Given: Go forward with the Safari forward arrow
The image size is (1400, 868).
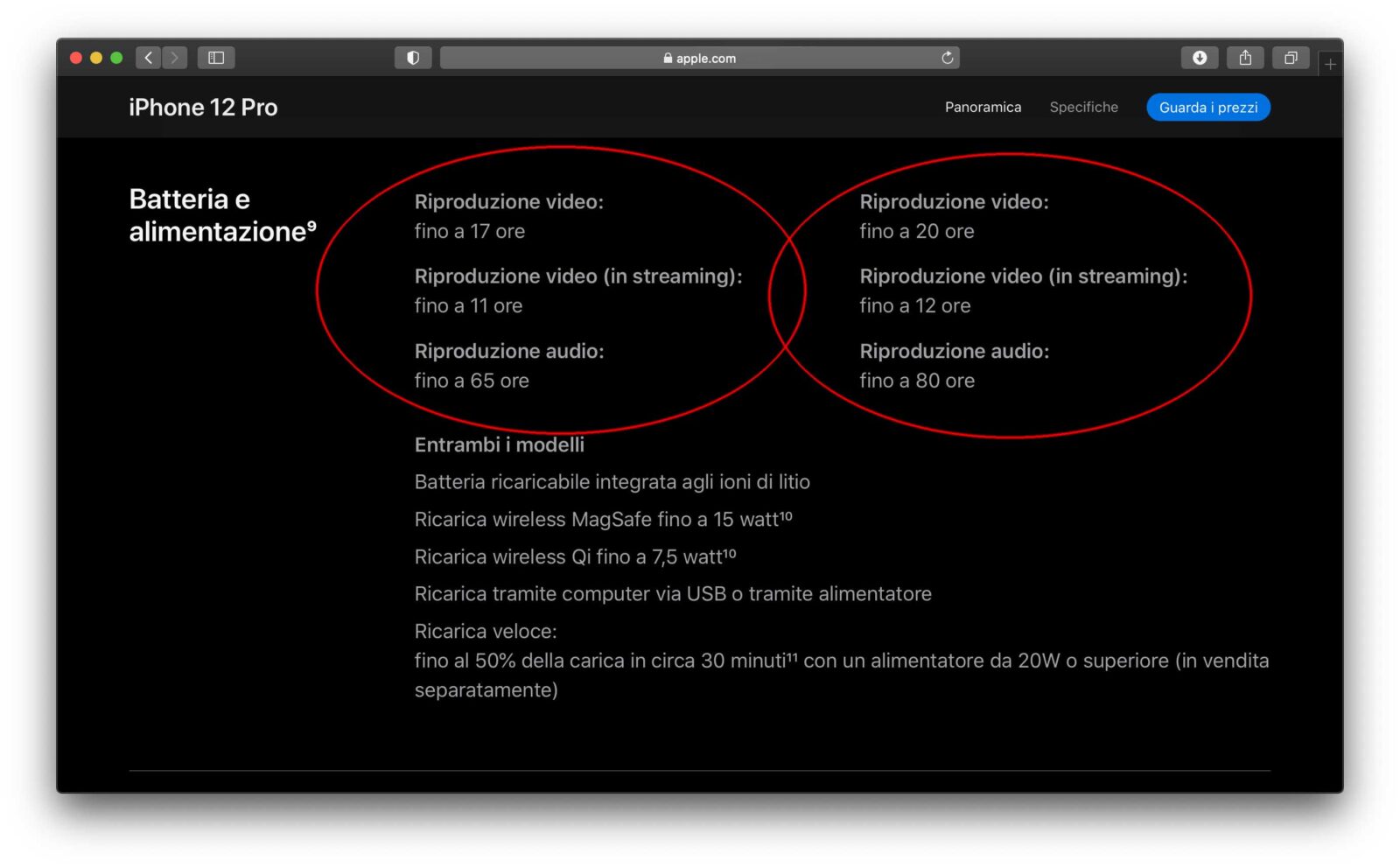Looking at the screenshot, I should tap(175, 58).
